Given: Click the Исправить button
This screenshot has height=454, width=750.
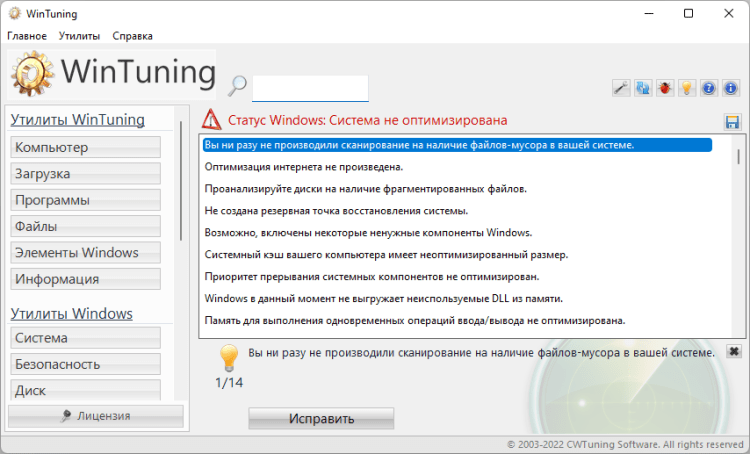Looking at the screenshot, I should tap(321, 419).
